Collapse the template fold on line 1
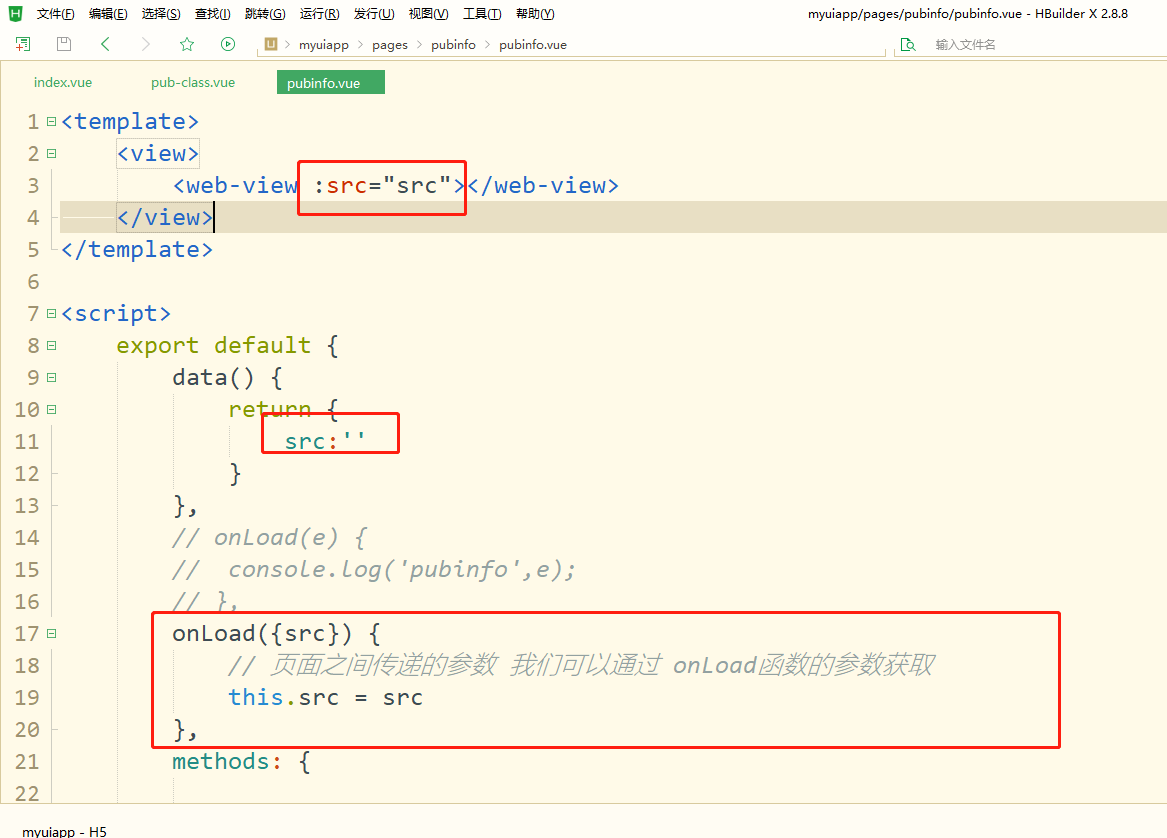1167x838 pixels. [51, 121]
